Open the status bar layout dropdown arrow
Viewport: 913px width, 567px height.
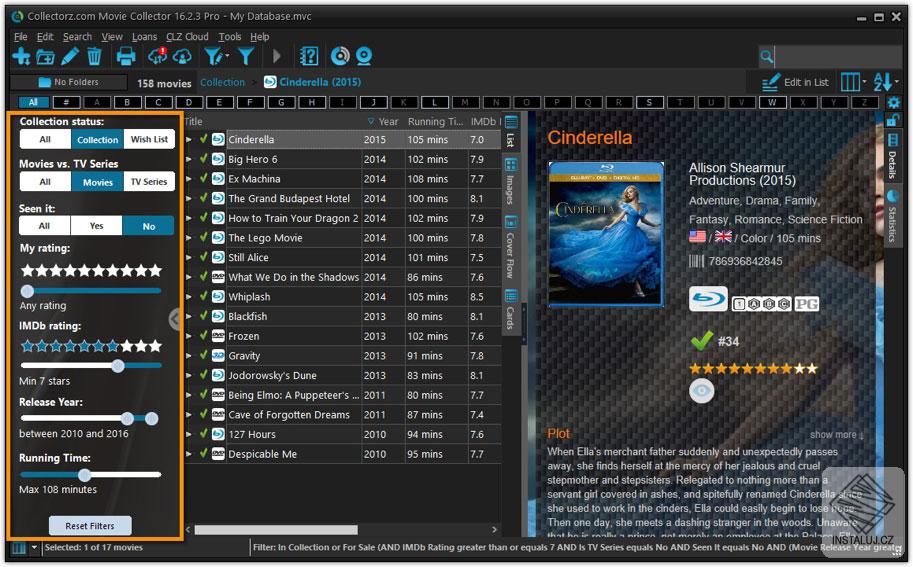point(34,548)
